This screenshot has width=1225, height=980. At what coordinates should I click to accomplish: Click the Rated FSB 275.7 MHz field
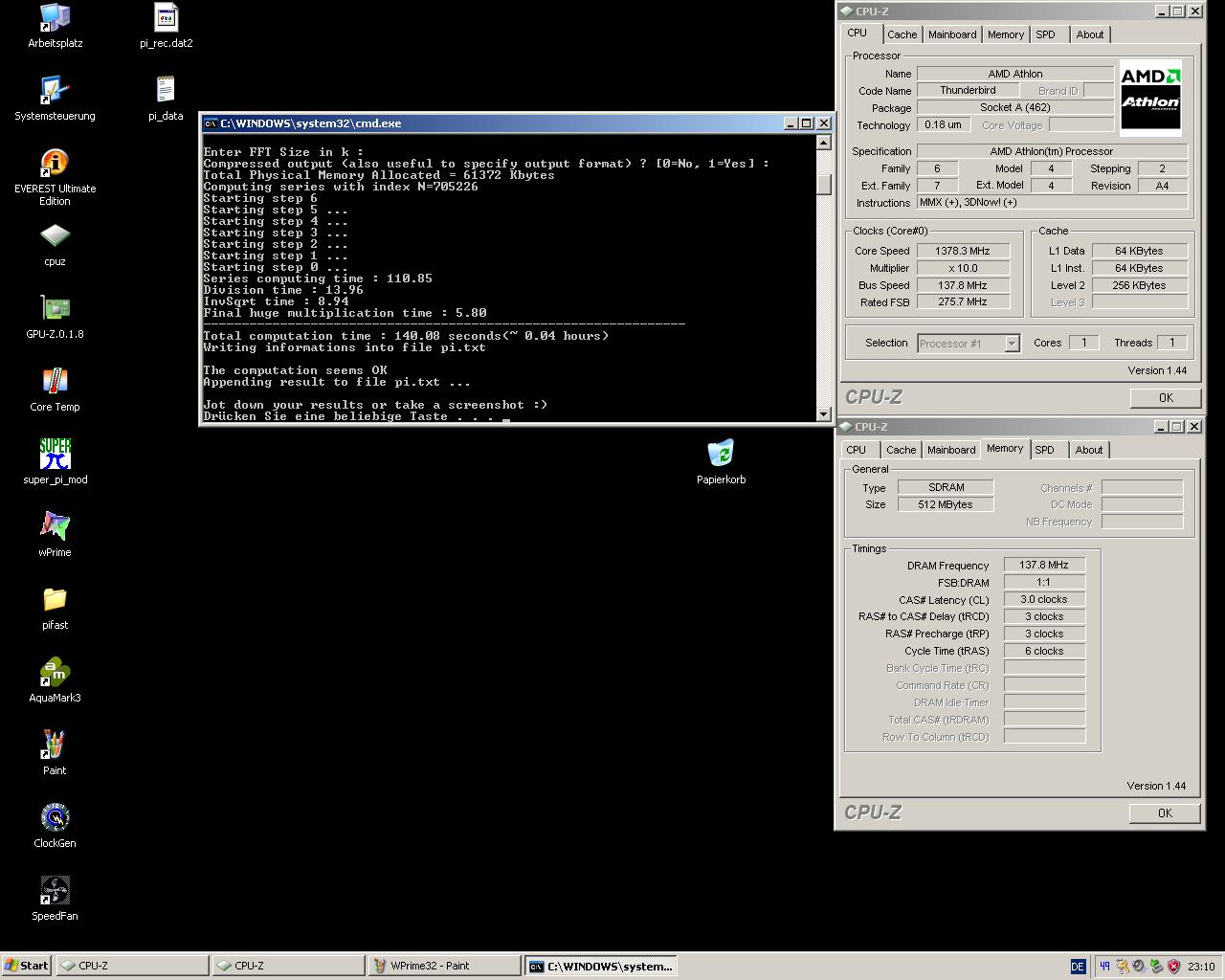(x=963, y=301)
